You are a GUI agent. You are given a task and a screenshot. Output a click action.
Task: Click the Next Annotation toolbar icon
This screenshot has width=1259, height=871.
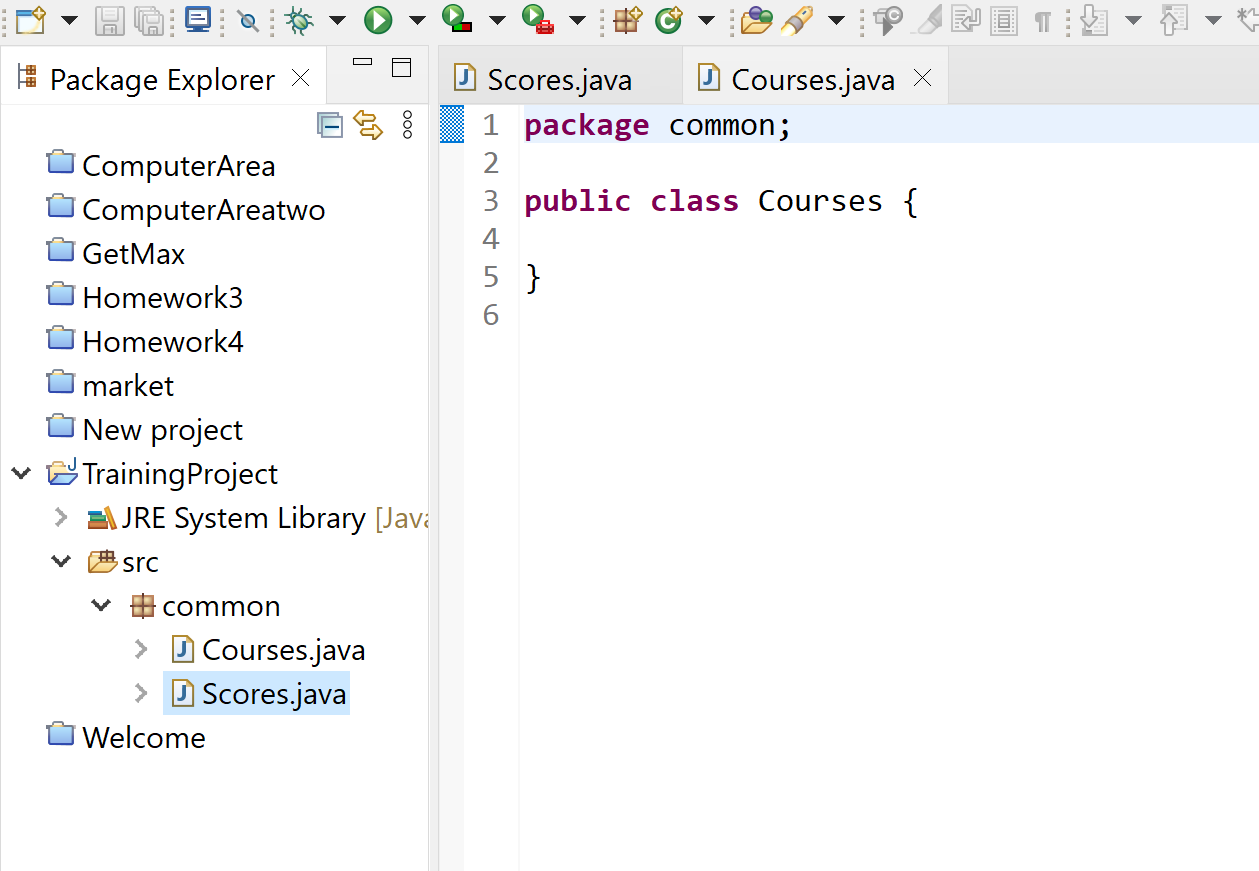[x=1094, y=19]
